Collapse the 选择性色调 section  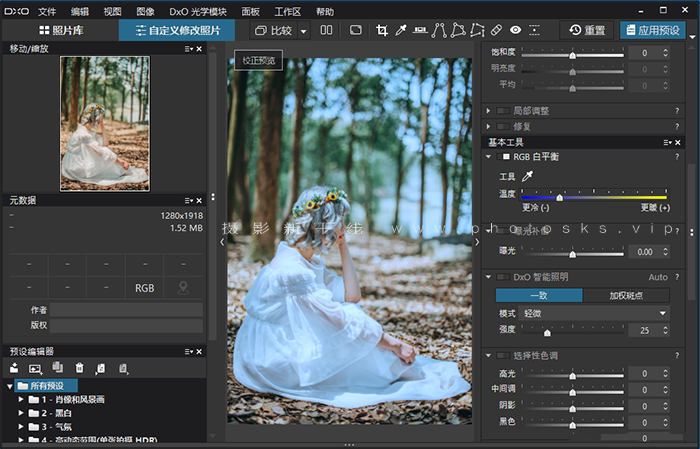(488, 356)
